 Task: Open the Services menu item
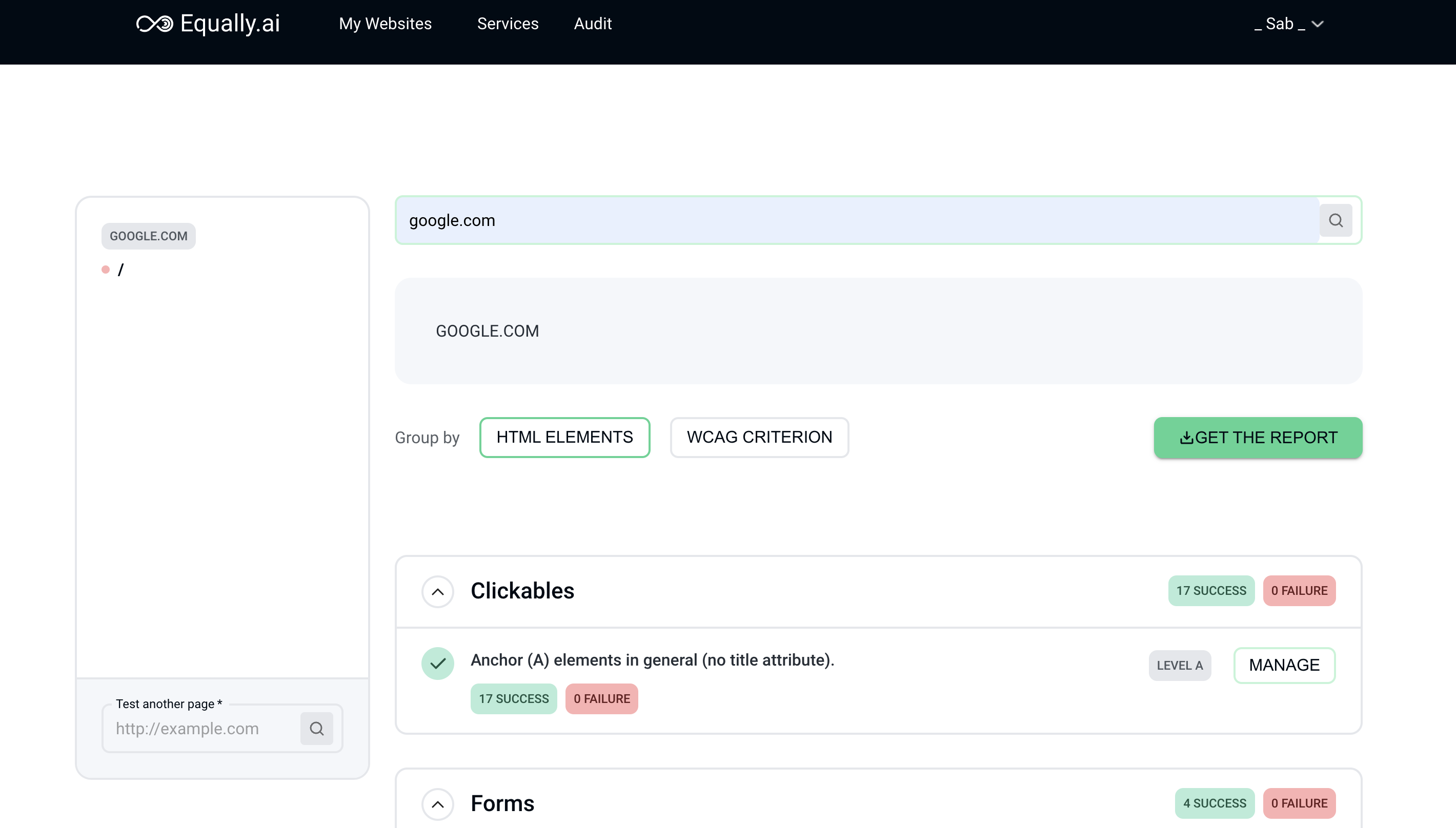tap(508, 24)
